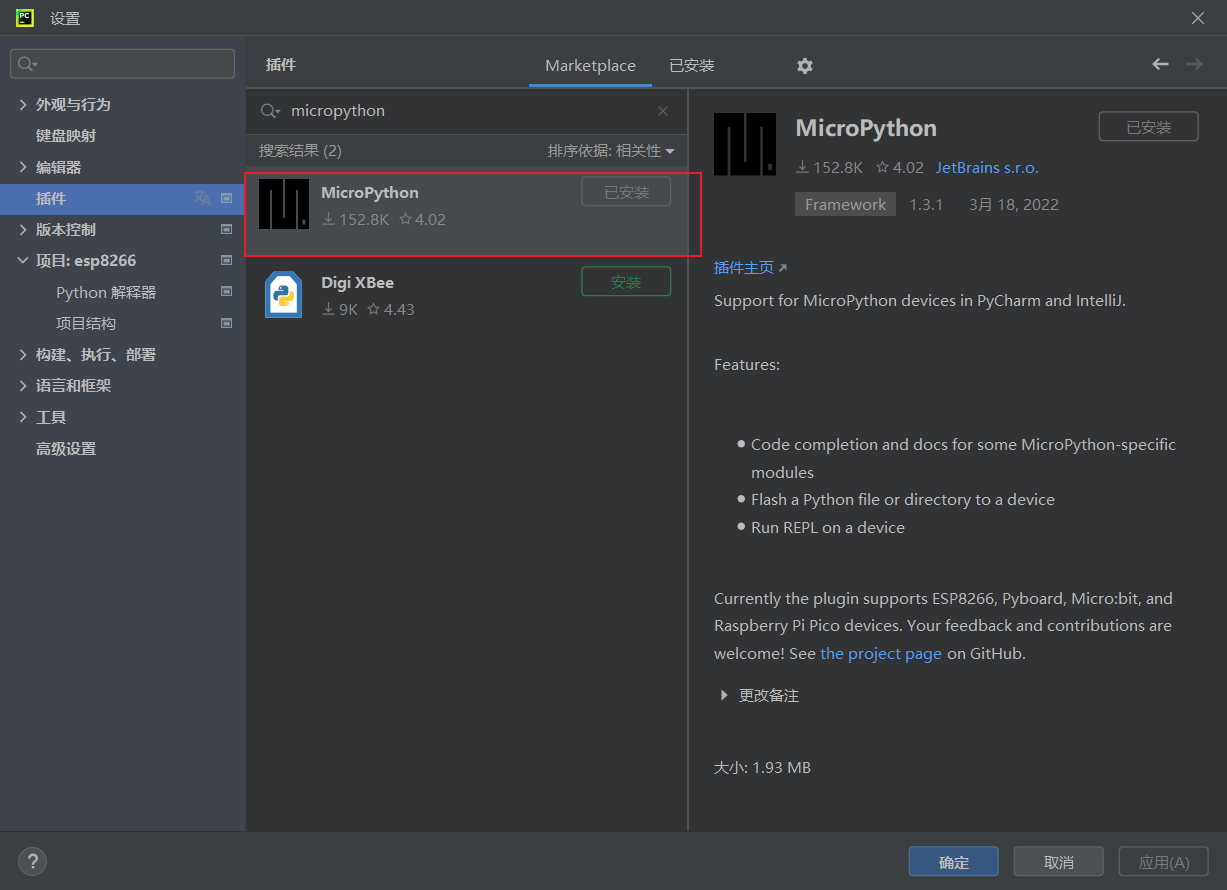Click the 取消 button
This screenshot has height=890, width=1227.
(x=1058, y=862)
